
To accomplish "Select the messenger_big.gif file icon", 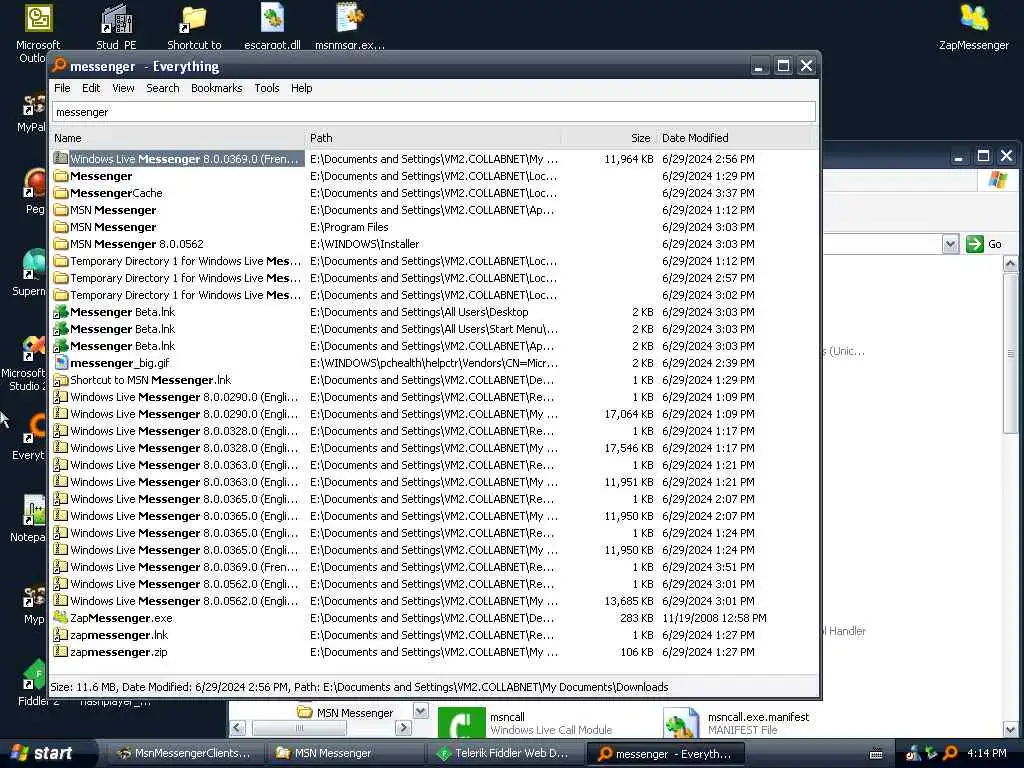I will [x=61, y=362].
